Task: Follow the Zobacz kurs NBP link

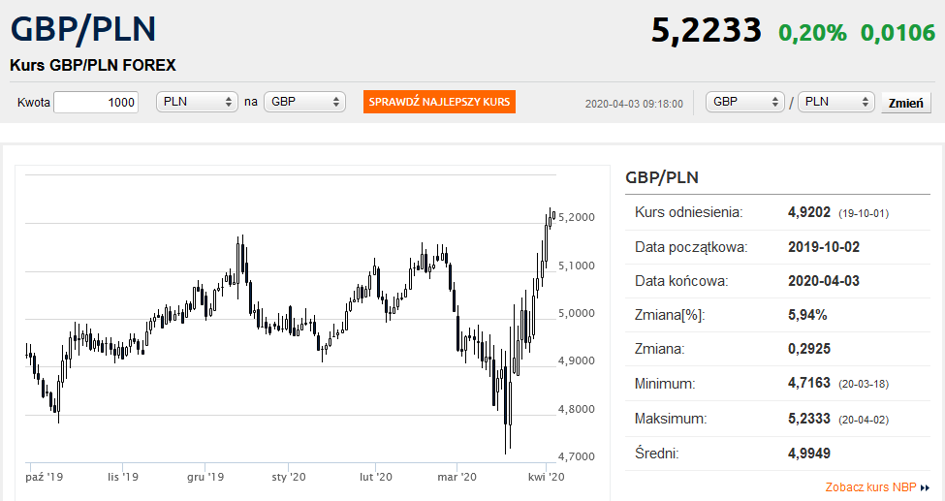Action: 871,488
